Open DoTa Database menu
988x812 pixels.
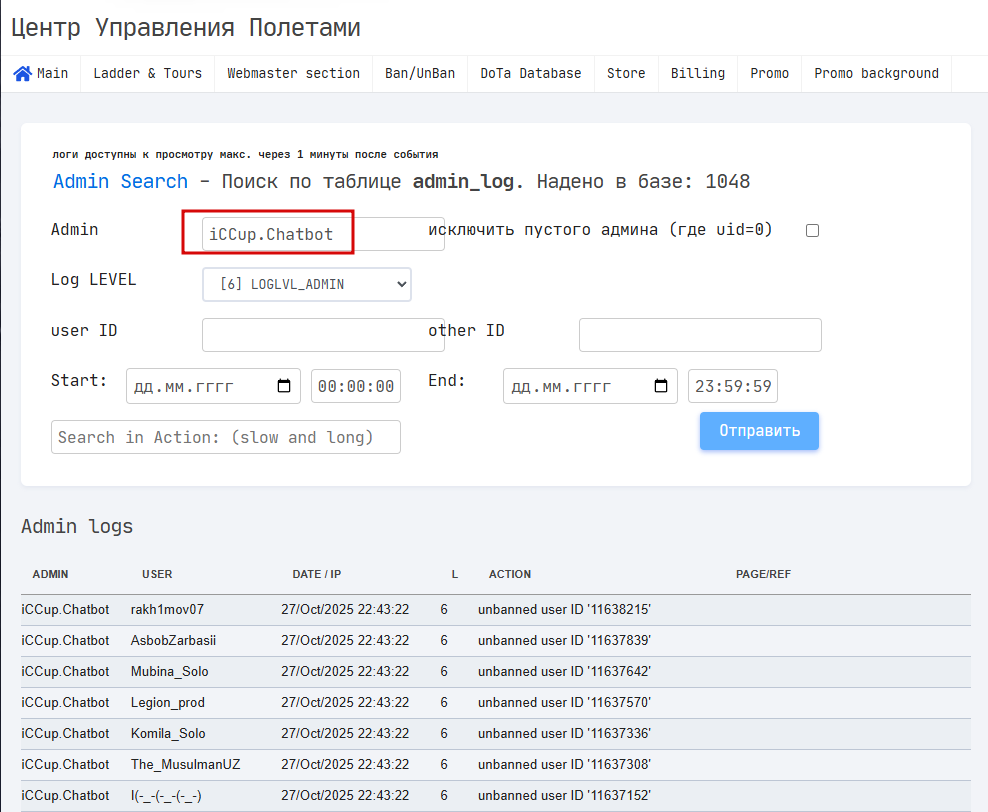[531, 74]
